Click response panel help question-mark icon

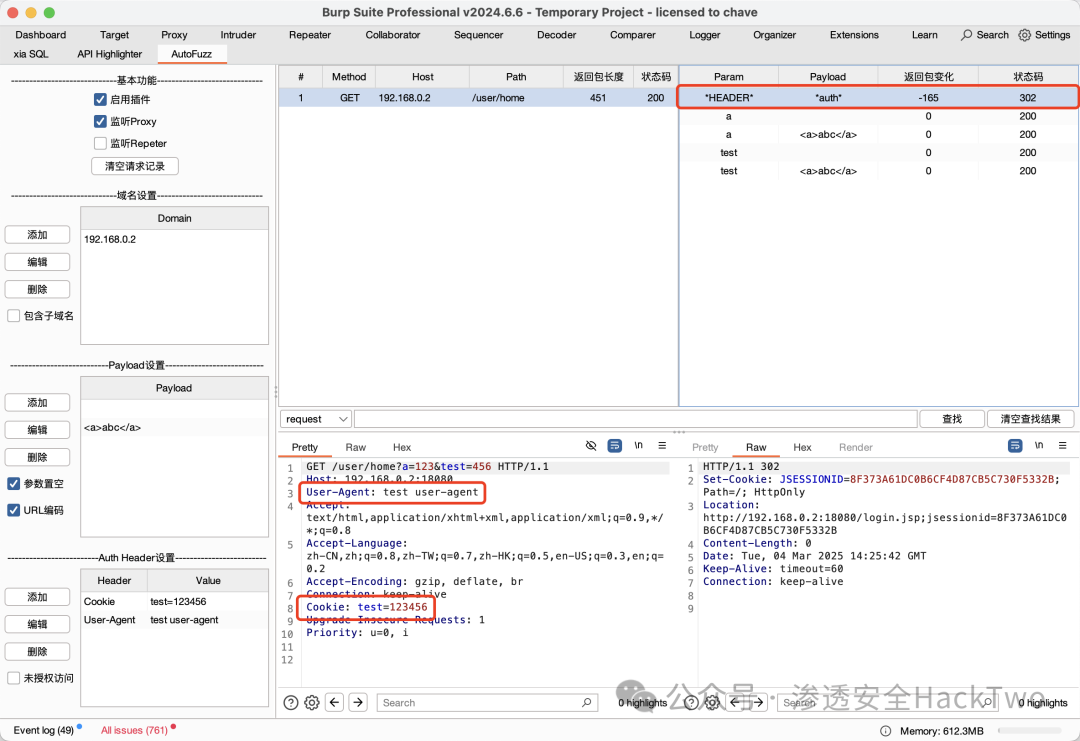(692, 702)
